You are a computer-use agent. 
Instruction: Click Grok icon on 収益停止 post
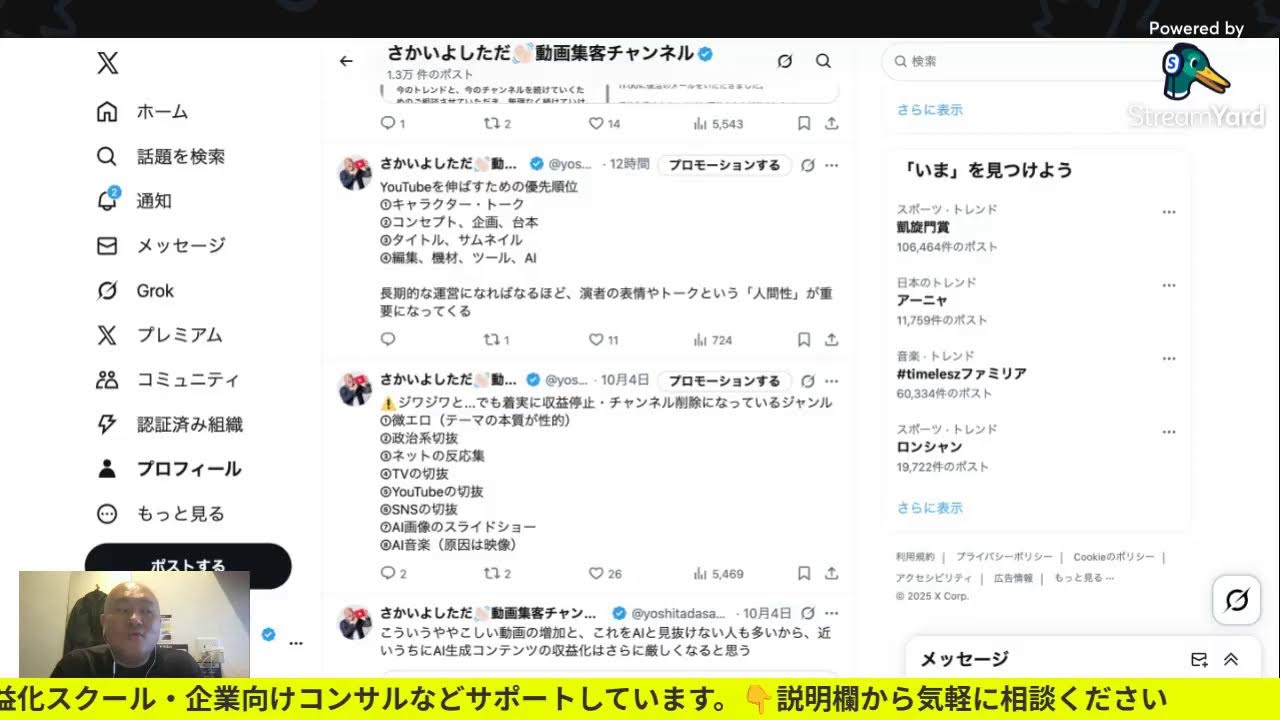pyautogui.click(x=808, y=381)
